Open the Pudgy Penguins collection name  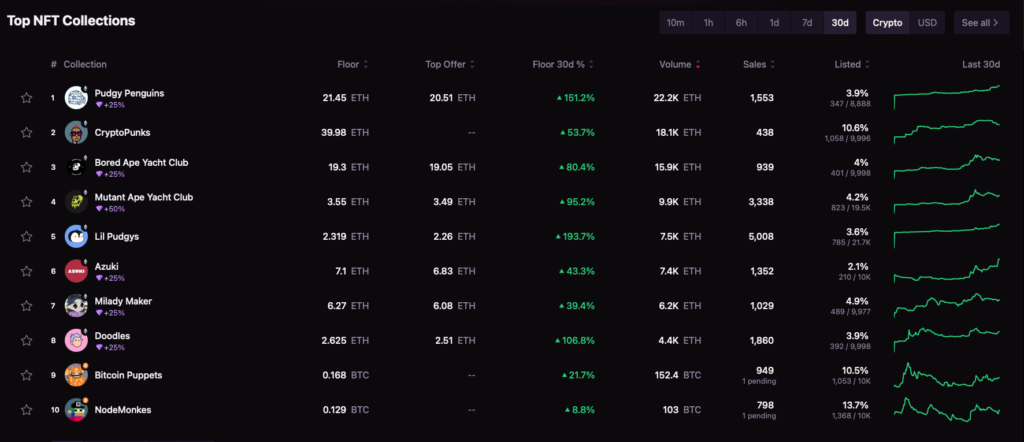pyautogui.click(x=129, y=93)
